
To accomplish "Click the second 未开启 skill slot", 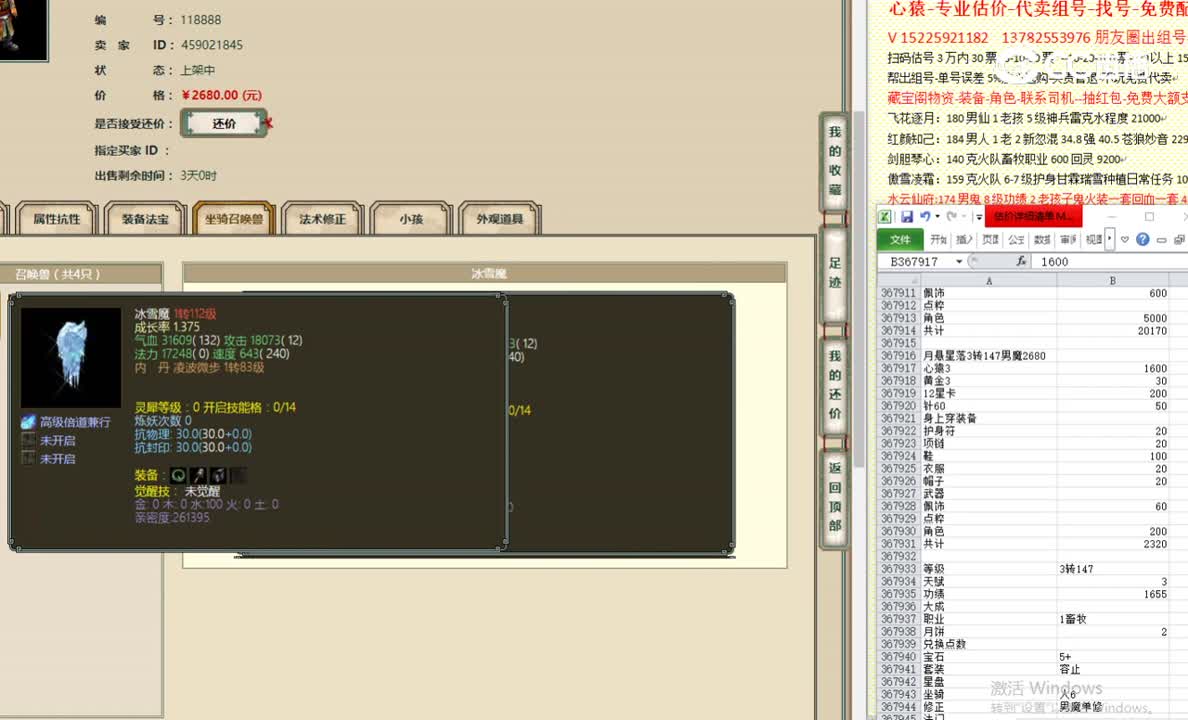I will (x=28, y=459).
